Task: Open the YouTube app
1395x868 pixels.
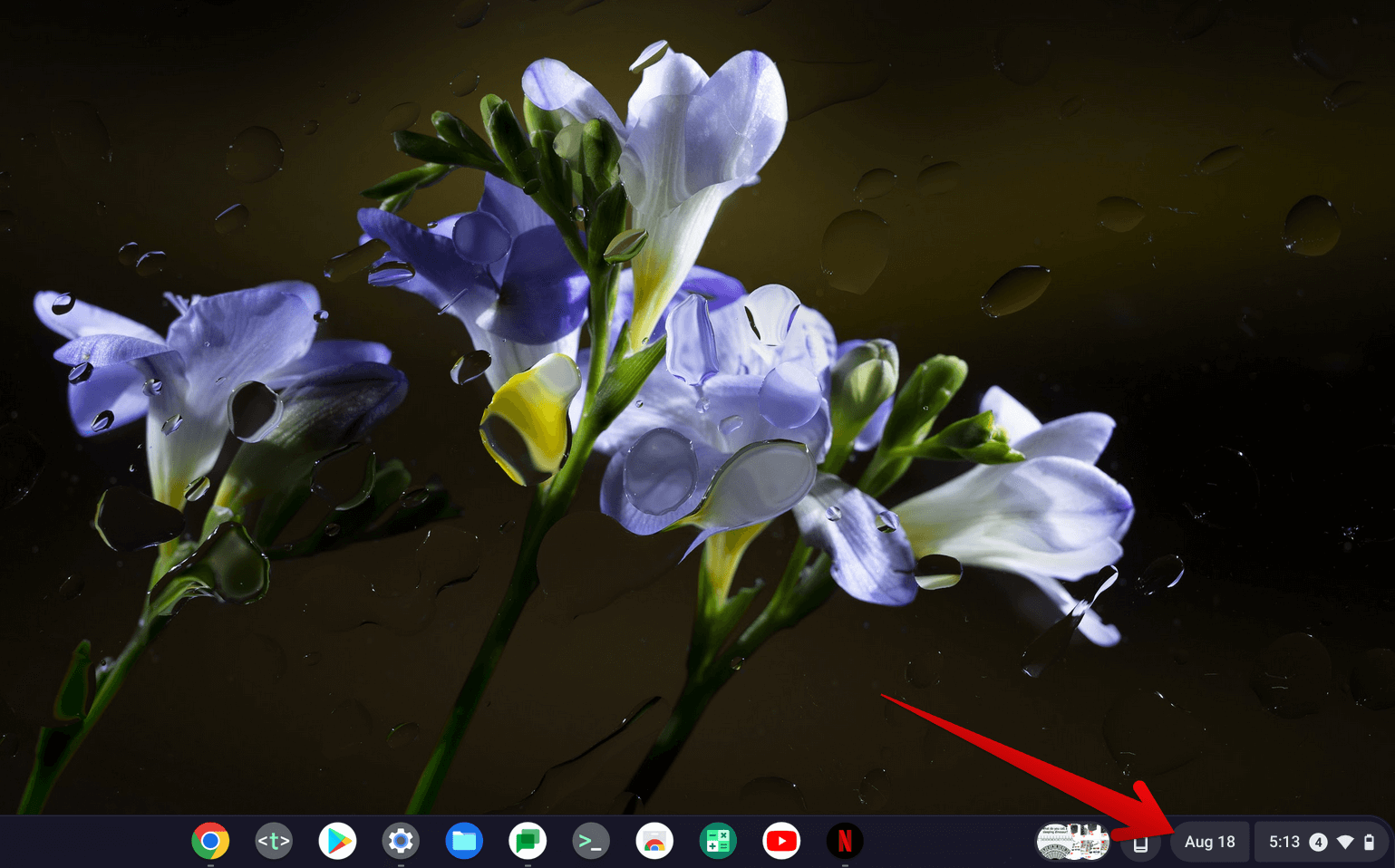Action: tap(781, 842)
